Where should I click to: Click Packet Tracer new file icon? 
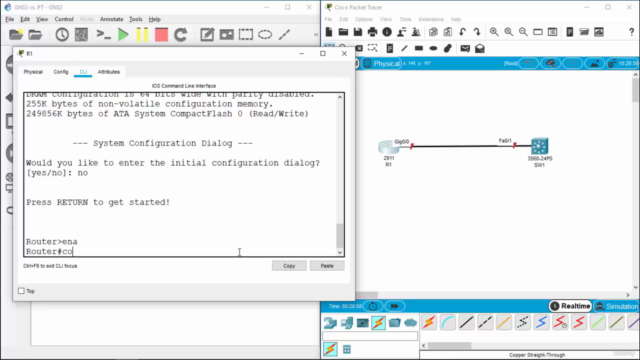329,32
